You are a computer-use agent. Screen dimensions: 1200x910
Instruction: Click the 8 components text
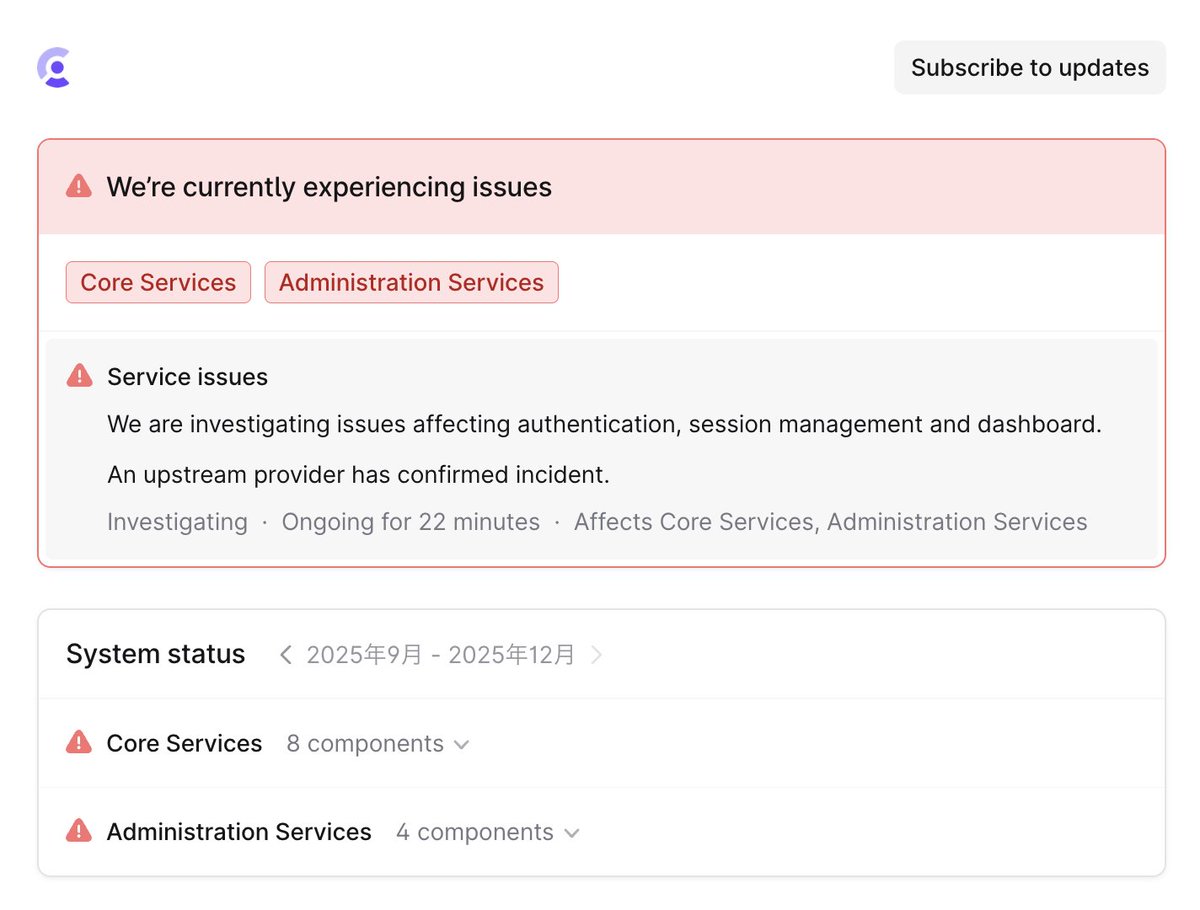(365, 744)
